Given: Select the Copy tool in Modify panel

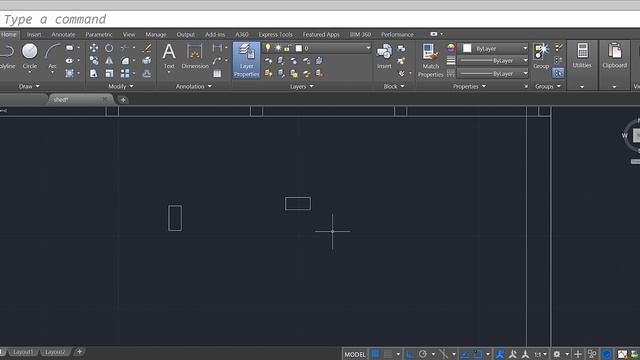Looking at the screenshot, I should (x=94, y=61).
